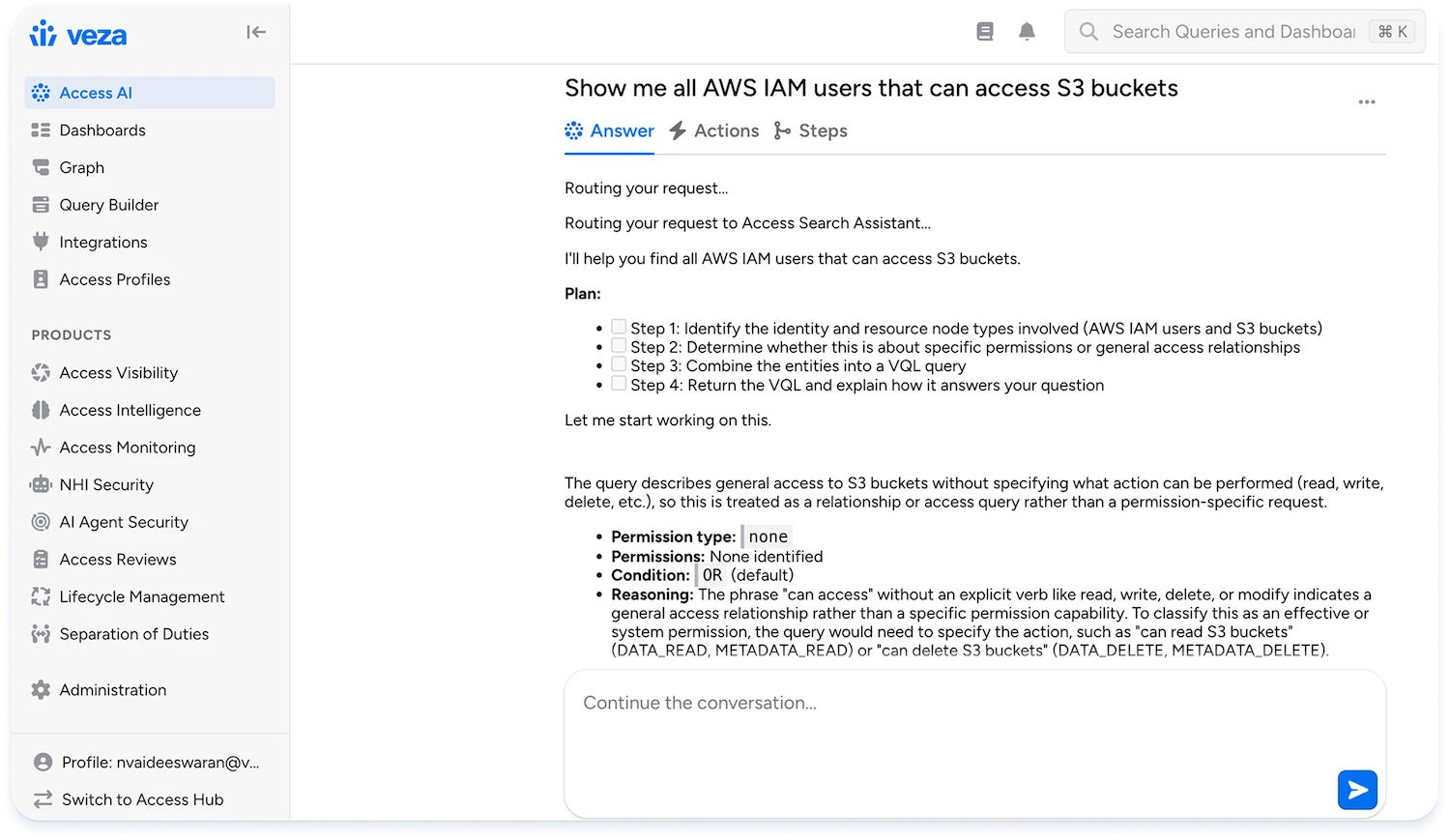
Task: Open the documentation book icon
Action: click(x=985, y=32)
